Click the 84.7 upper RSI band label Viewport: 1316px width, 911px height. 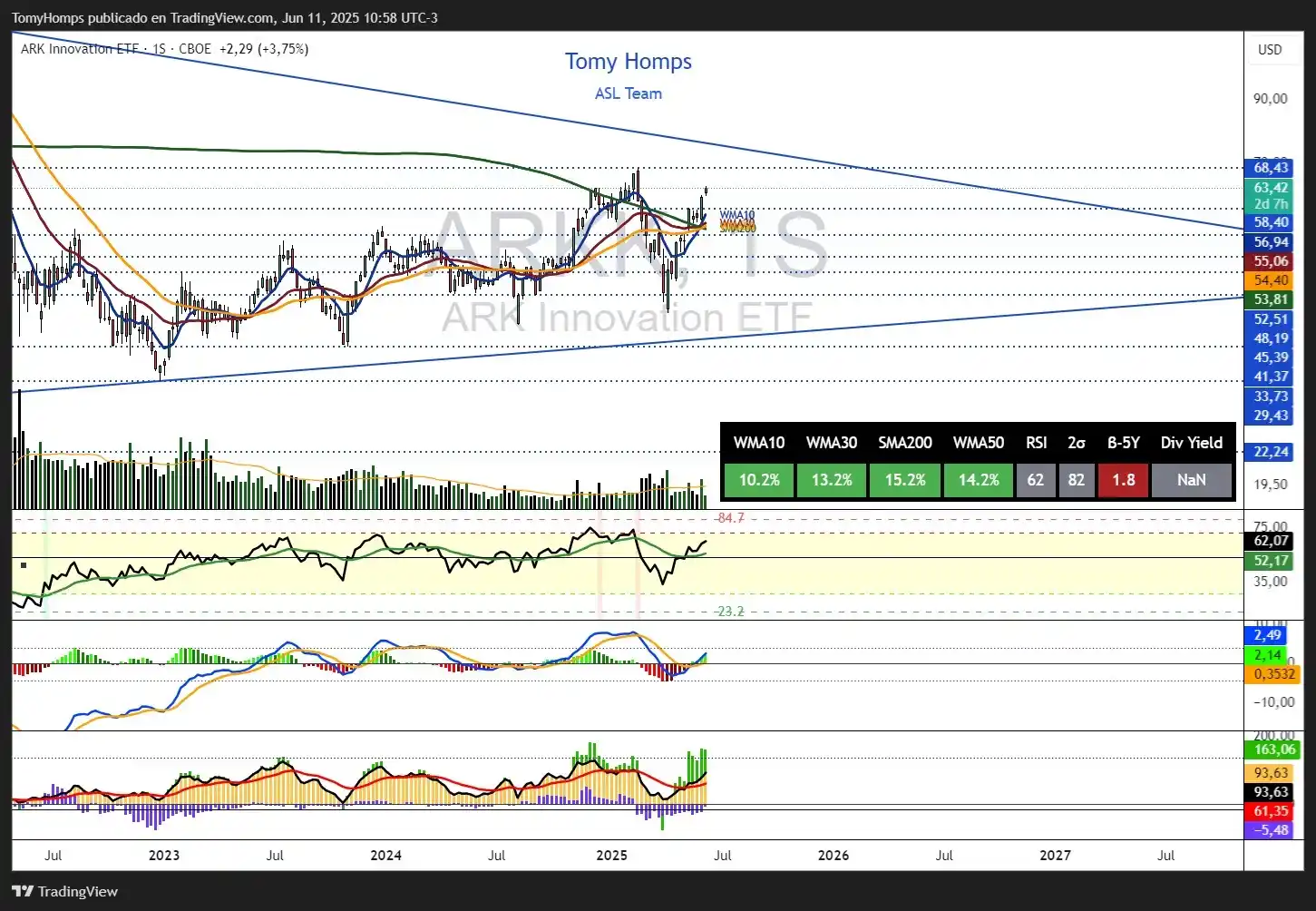click(730, 518)
